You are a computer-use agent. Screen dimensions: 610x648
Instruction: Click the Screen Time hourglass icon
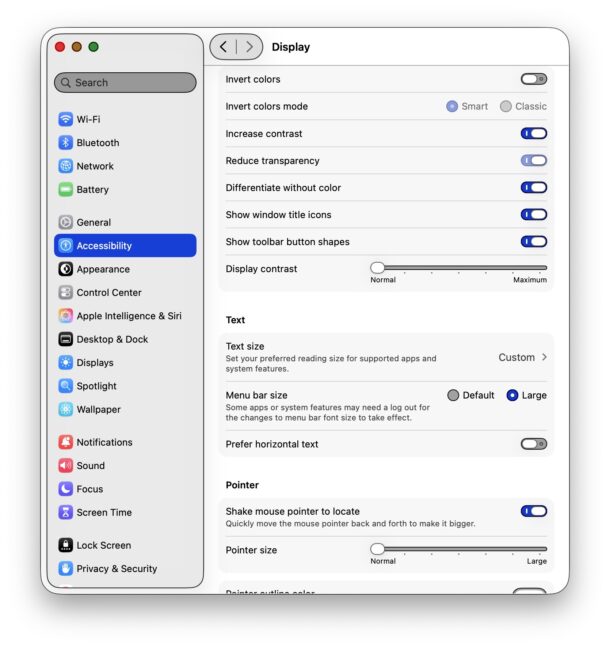pos(66,512)
